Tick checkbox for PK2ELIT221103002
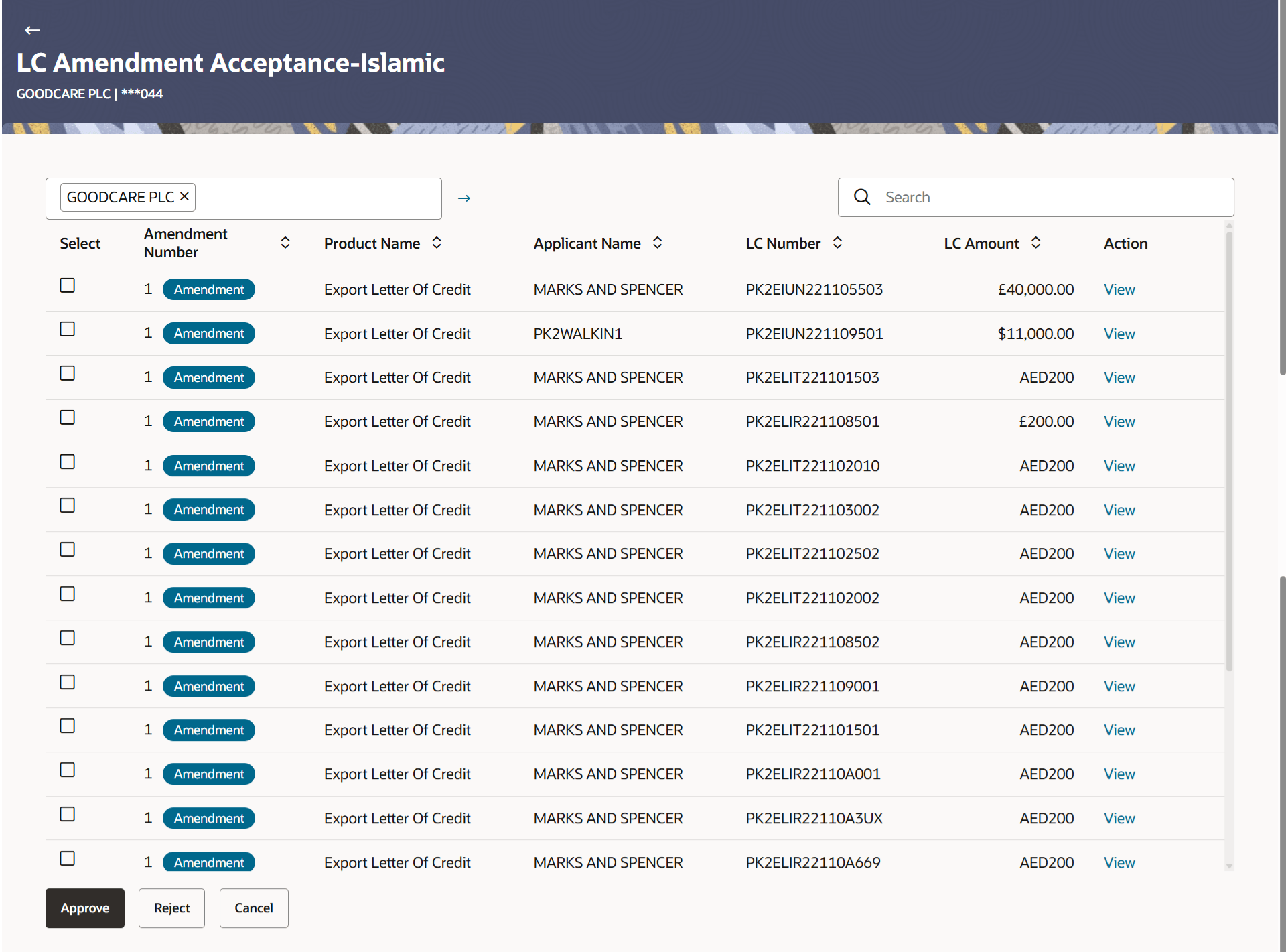The image size is (1286, 952). [67, 505]
